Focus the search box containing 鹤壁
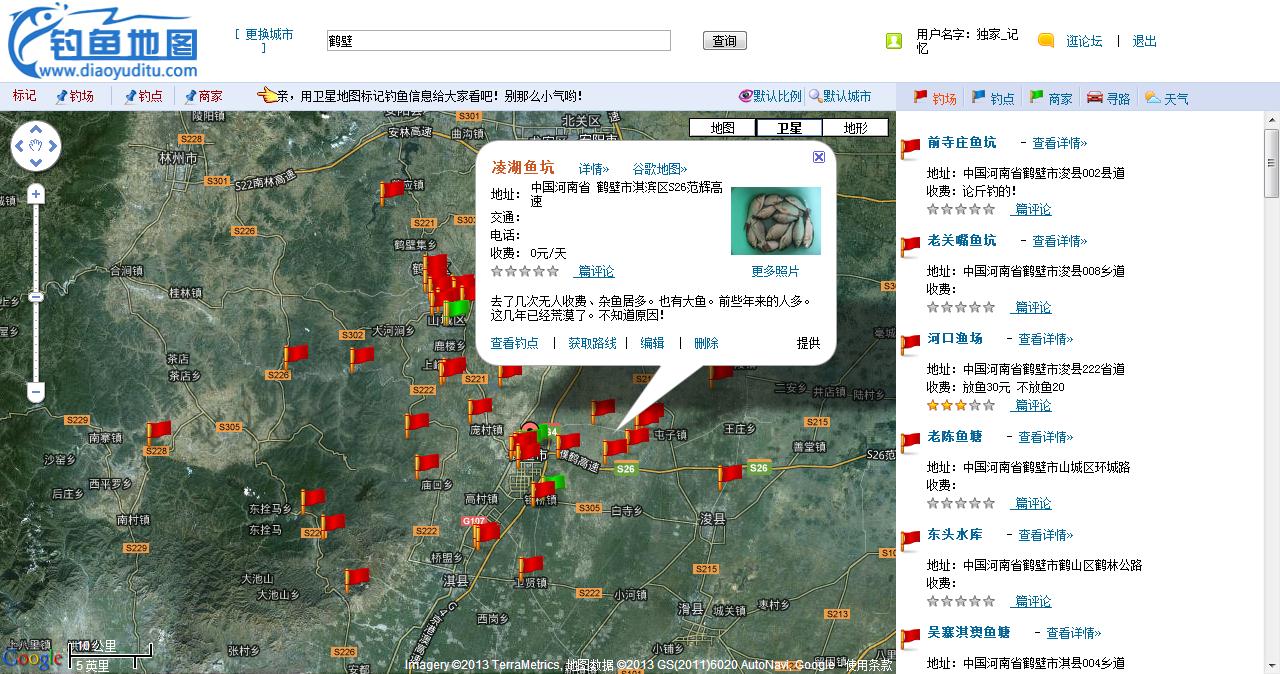 click(x=498, y=41)
